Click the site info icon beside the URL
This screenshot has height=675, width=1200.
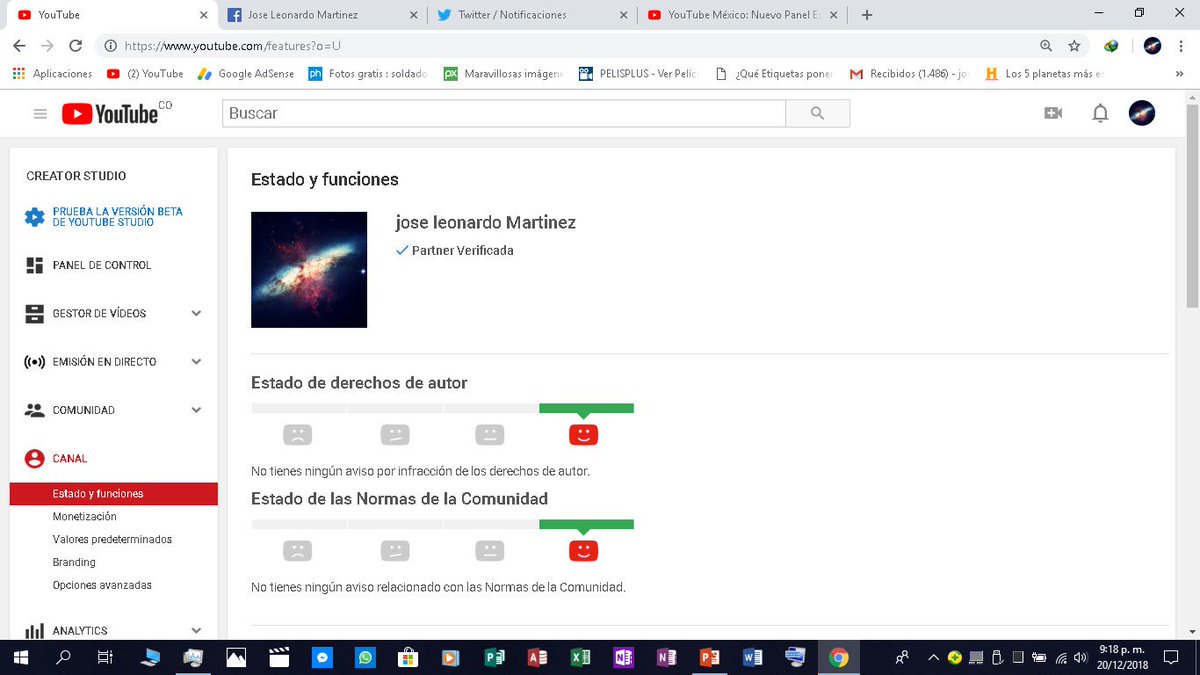[x=110, y=46]
